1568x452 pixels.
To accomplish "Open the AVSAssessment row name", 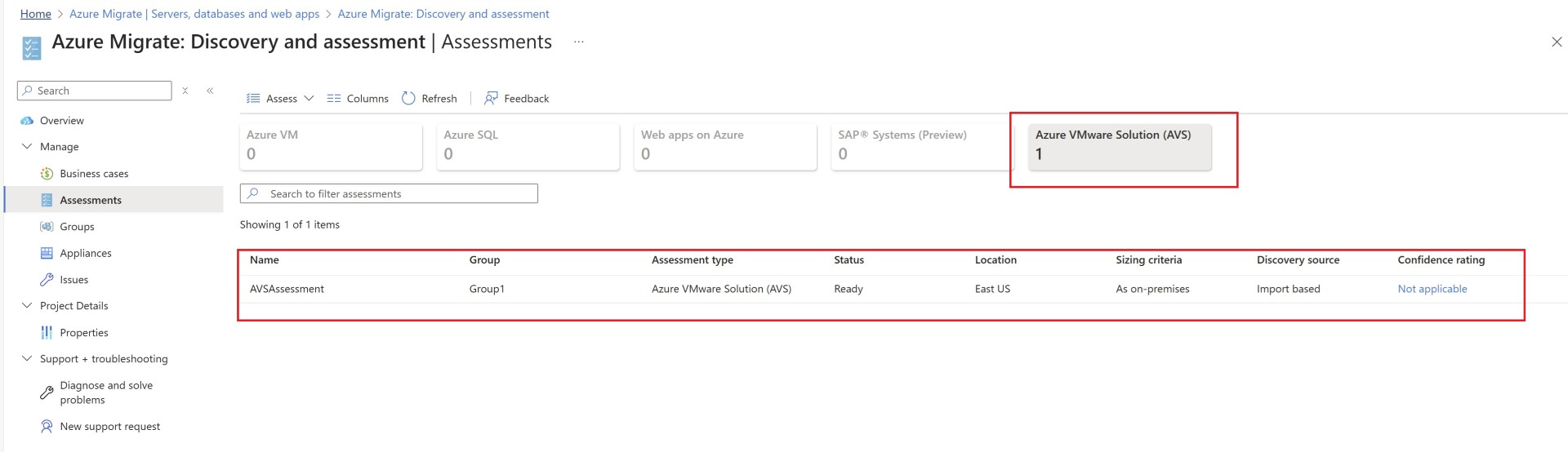I will [x=287, y=289].
